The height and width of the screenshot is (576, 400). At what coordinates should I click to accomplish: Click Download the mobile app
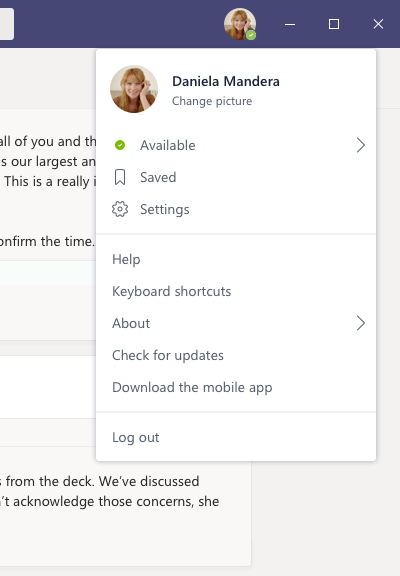pyautogui.click(x=236, y=387)
